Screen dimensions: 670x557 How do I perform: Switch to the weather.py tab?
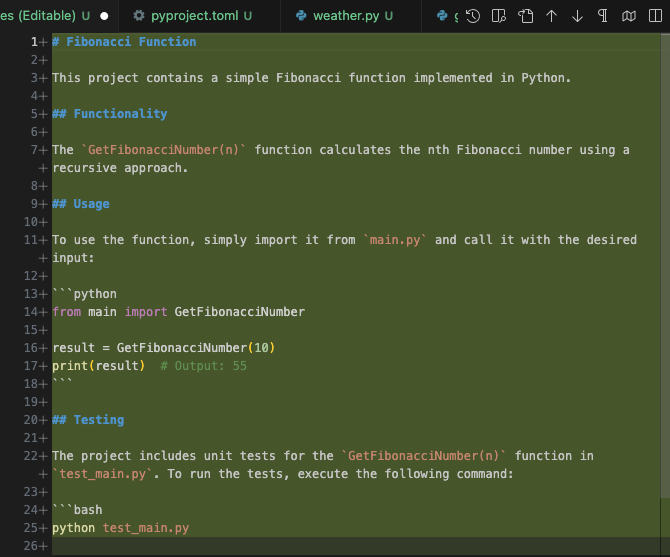click(344, 16)
